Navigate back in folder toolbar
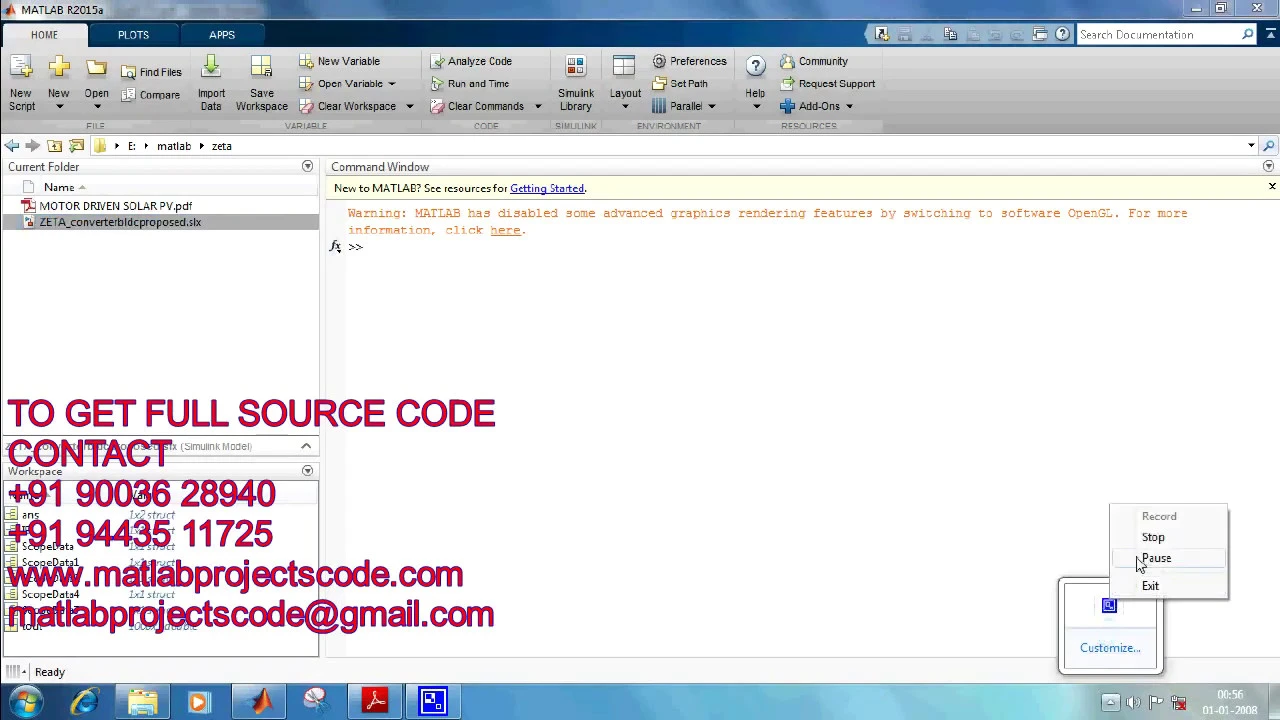The height and width of the screenshot is (720, 1280). coord(11,146)
